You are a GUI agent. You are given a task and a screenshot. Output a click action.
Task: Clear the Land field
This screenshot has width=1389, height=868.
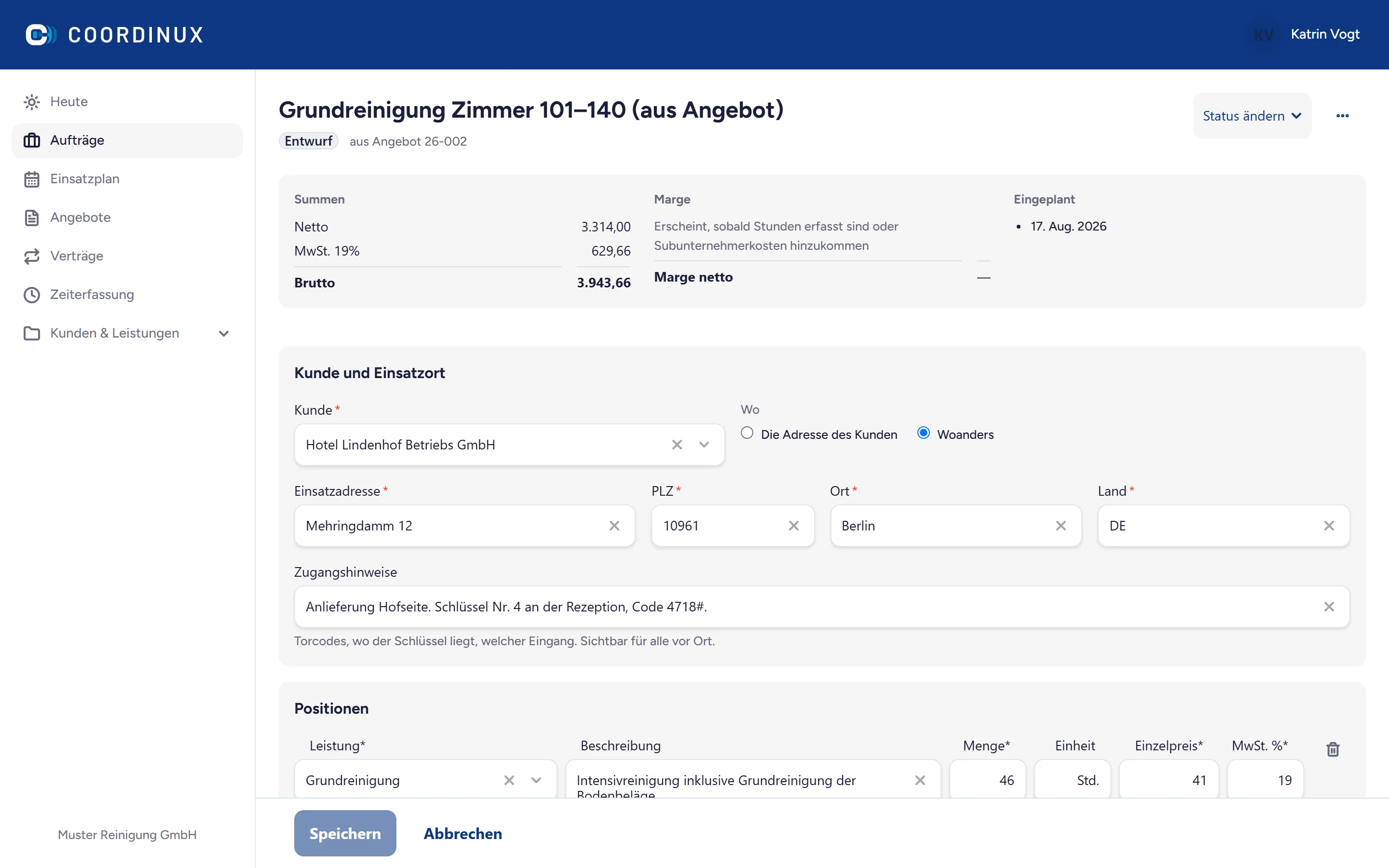click(1329, 526)
